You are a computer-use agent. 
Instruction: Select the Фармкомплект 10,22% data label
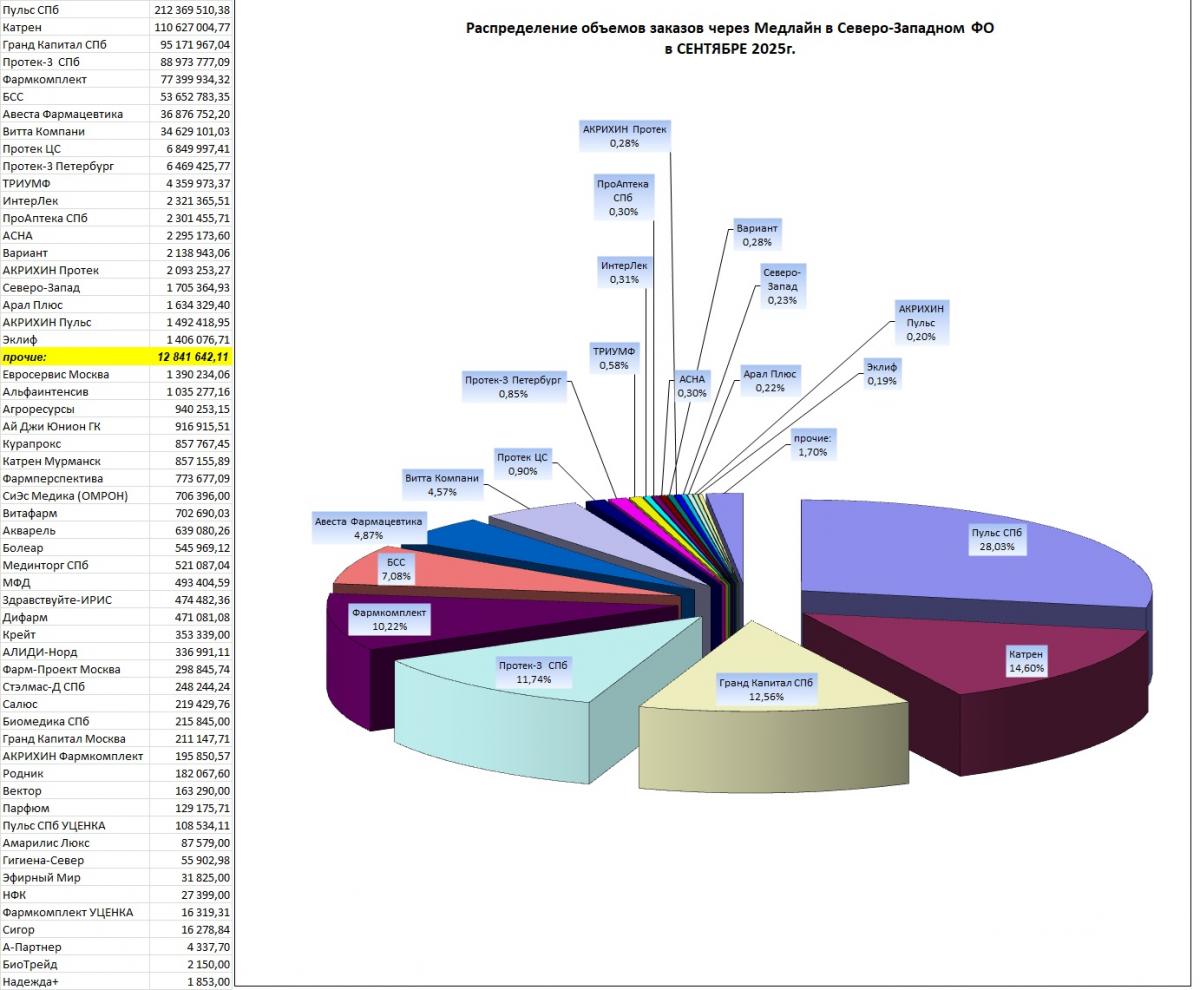(x=388, y=620)
